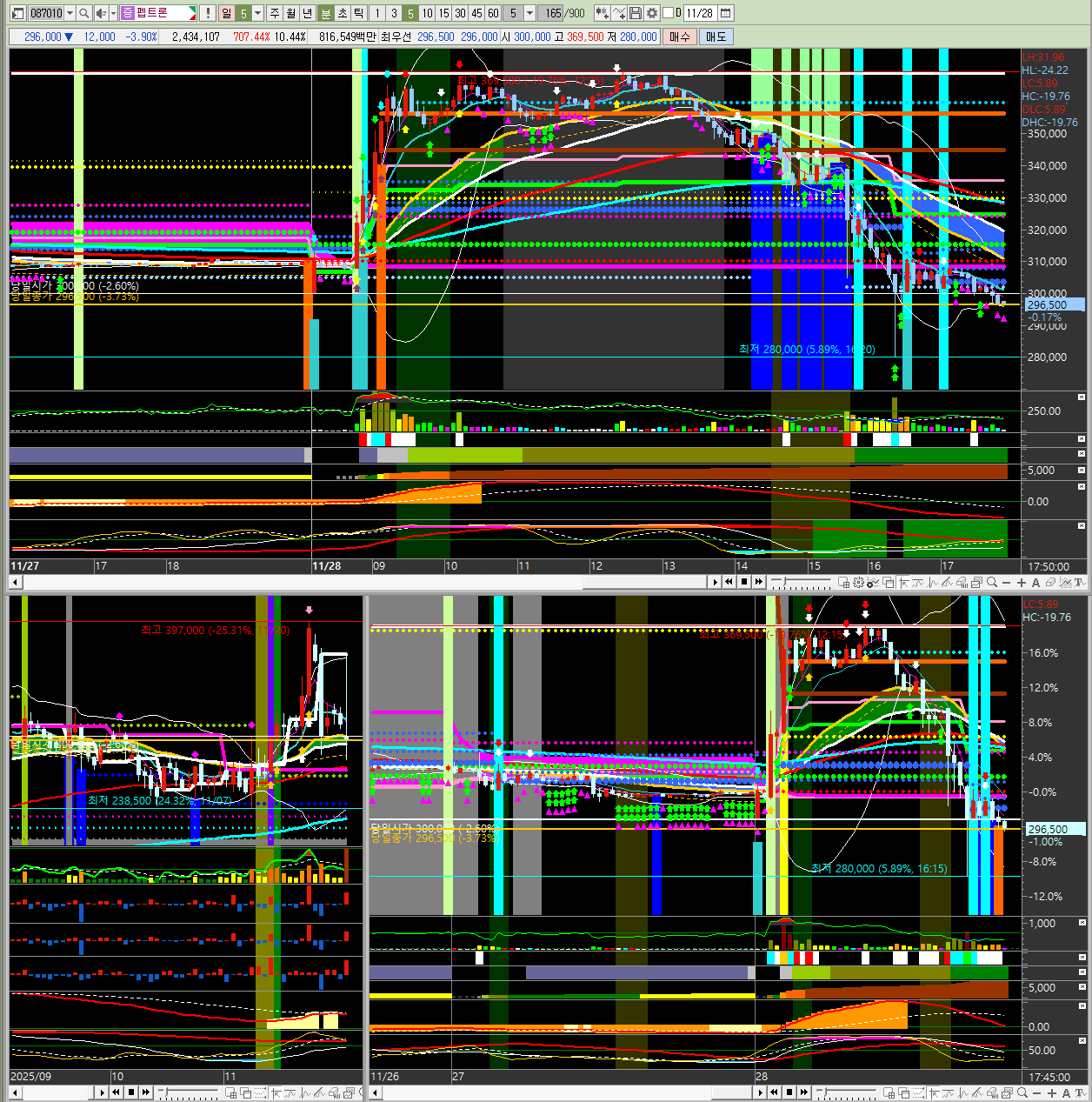Click the 2,434,107 volume value

pos(196,37)
